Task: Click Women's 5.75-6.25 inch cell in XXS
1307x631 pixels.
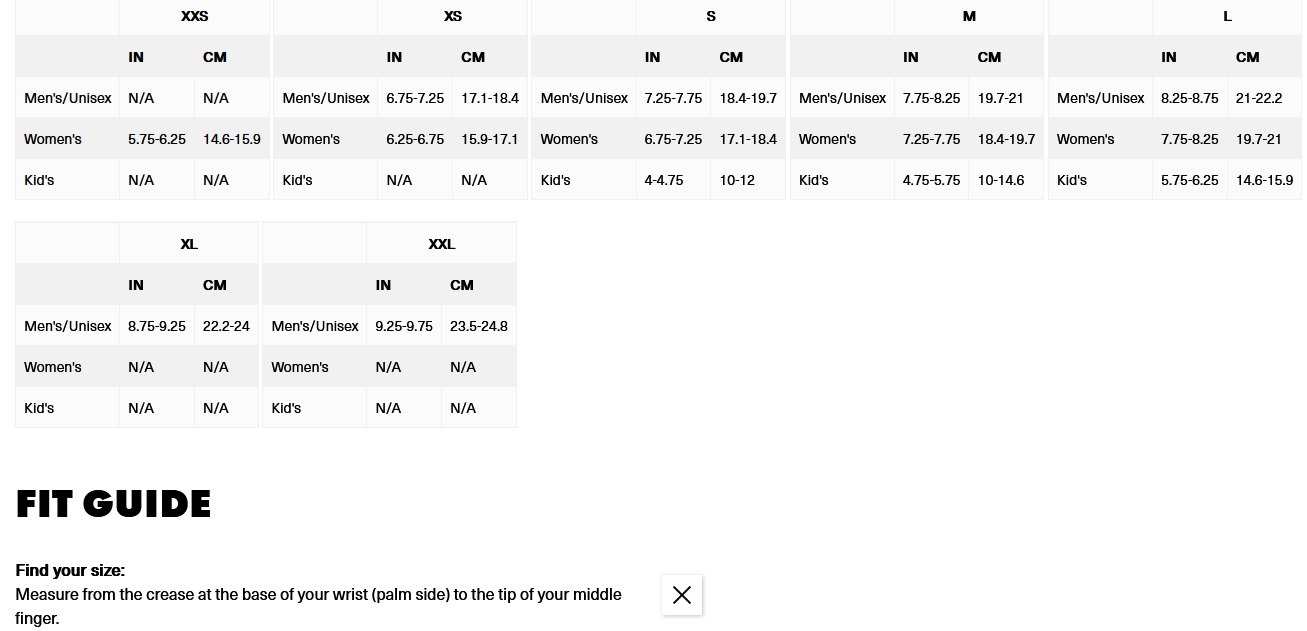Action: click(x=157, y=139)
